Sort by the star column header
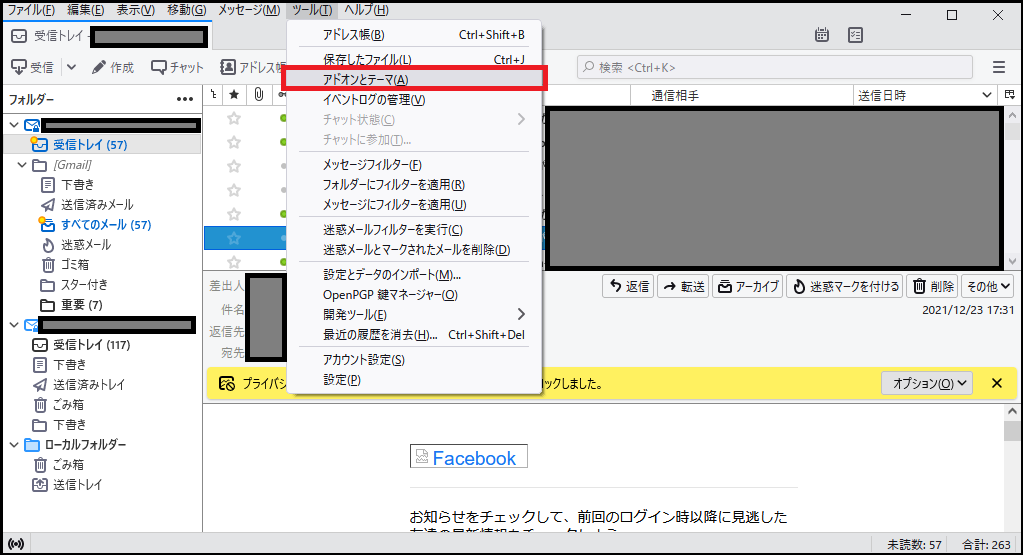 pyautogui.click(x=234, y=95)
